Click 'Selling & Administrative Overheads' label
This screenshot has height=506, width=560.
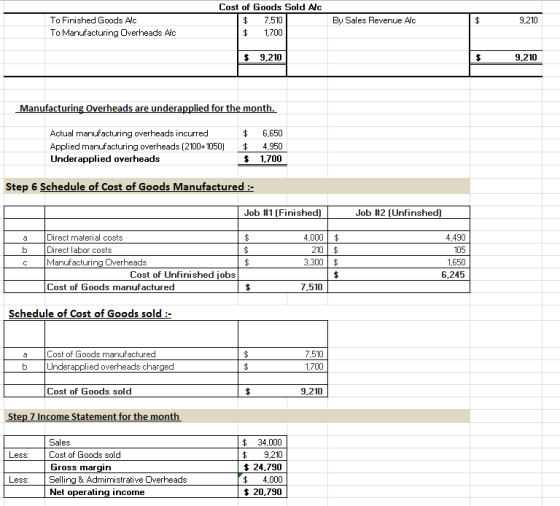click(118, 480)
